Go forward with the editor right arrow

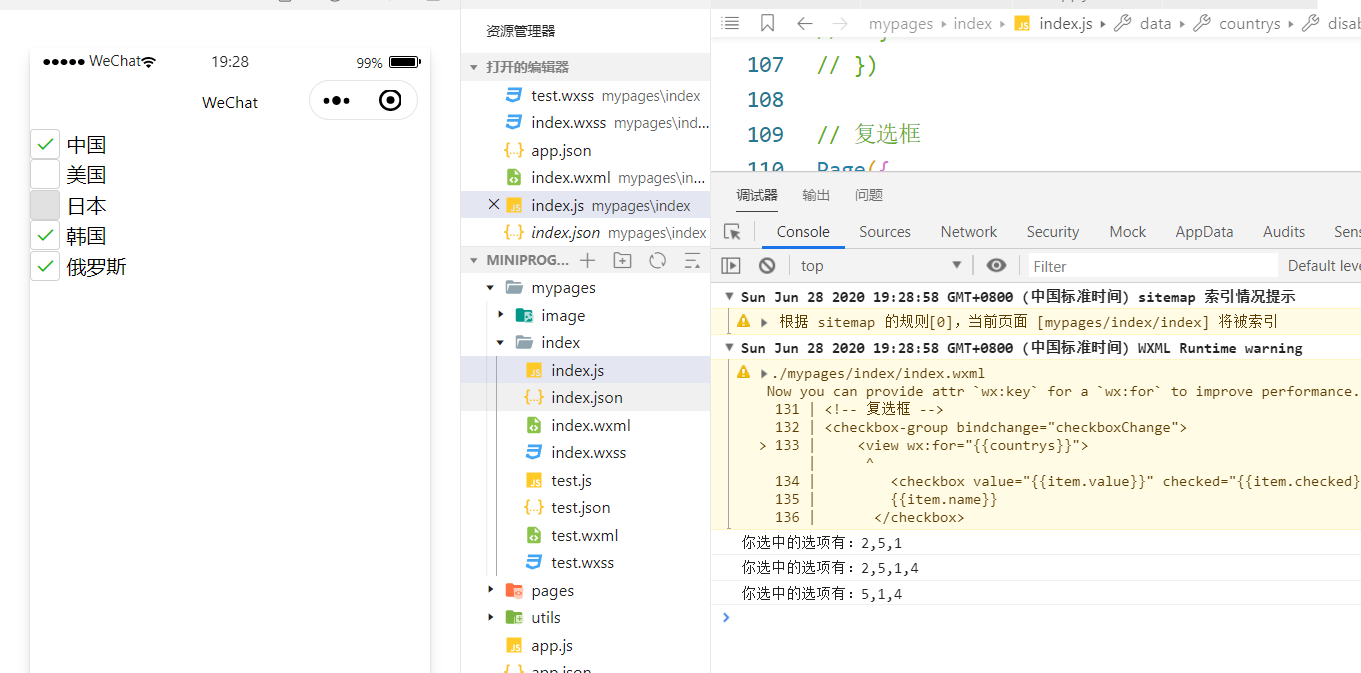pyautogui.click(x=840, y=23)
